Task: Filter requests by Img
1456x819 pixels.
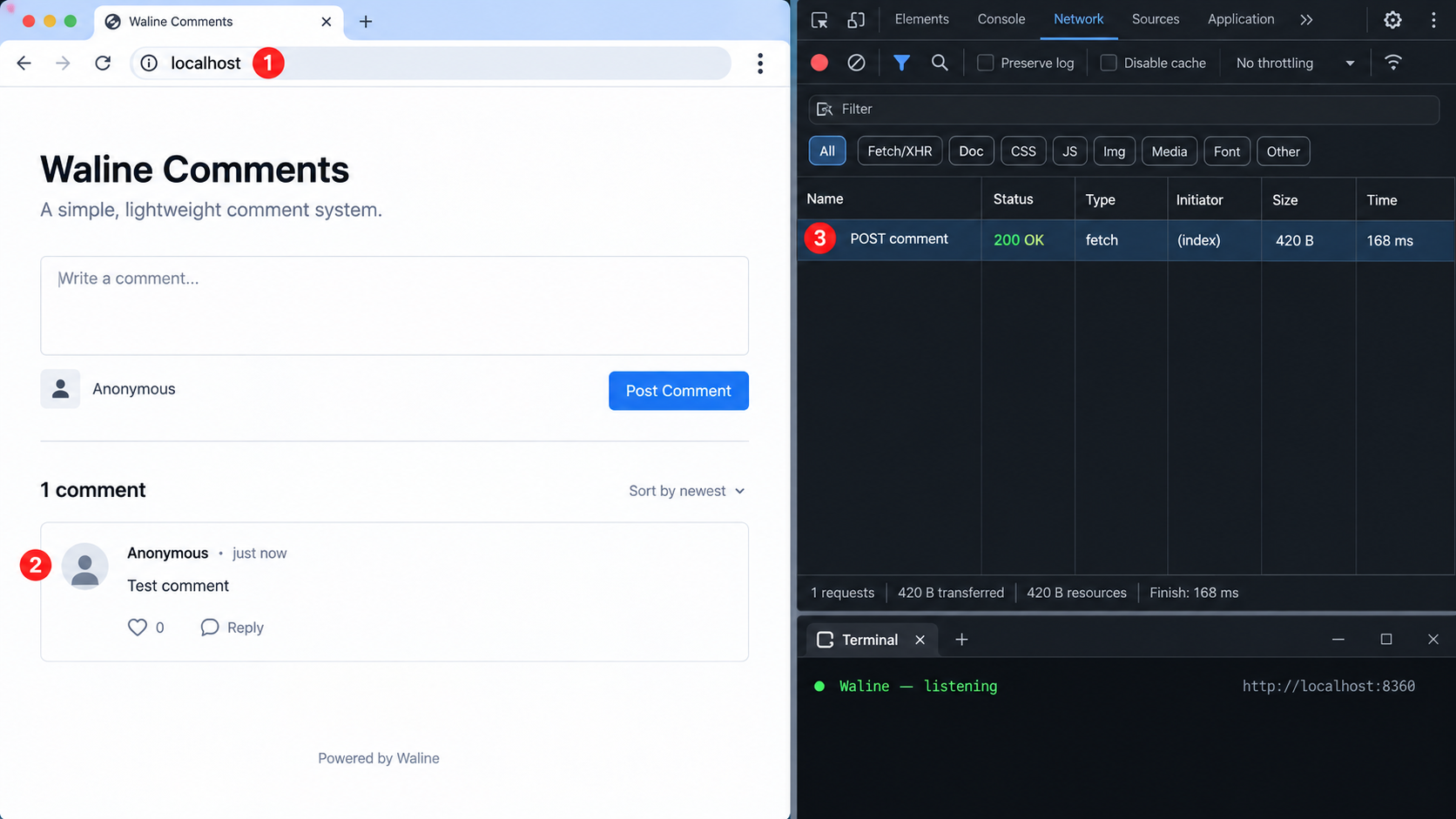Action: [1114, 151]
